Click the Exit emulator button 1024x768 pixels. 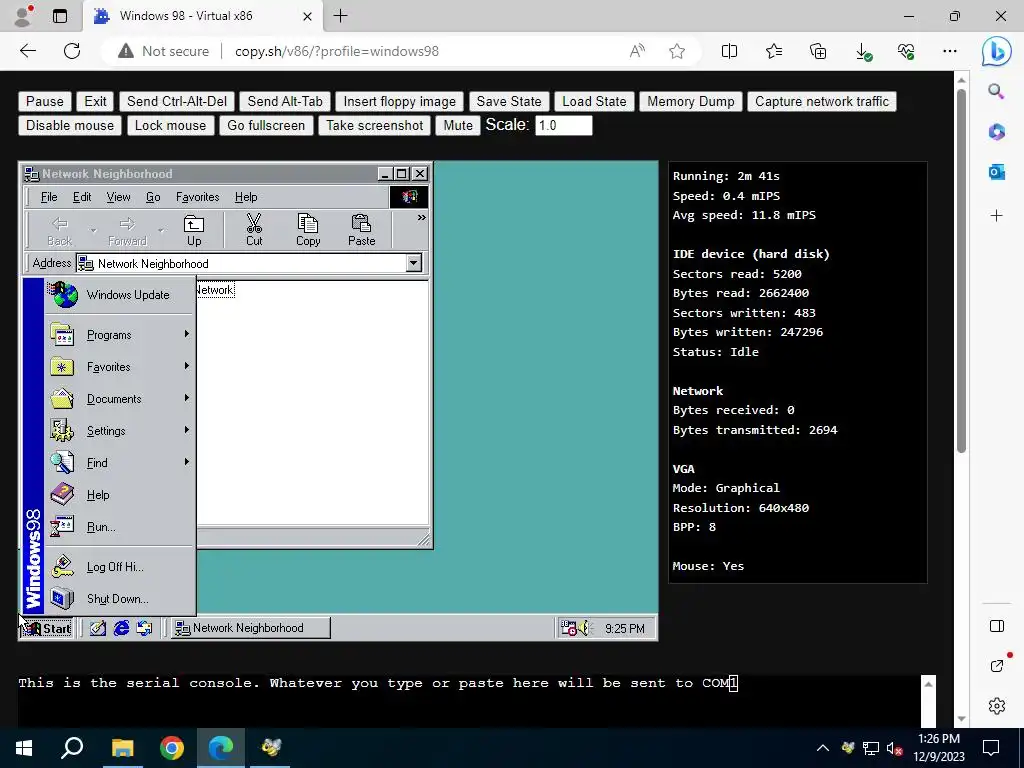[x=95, y=101]
